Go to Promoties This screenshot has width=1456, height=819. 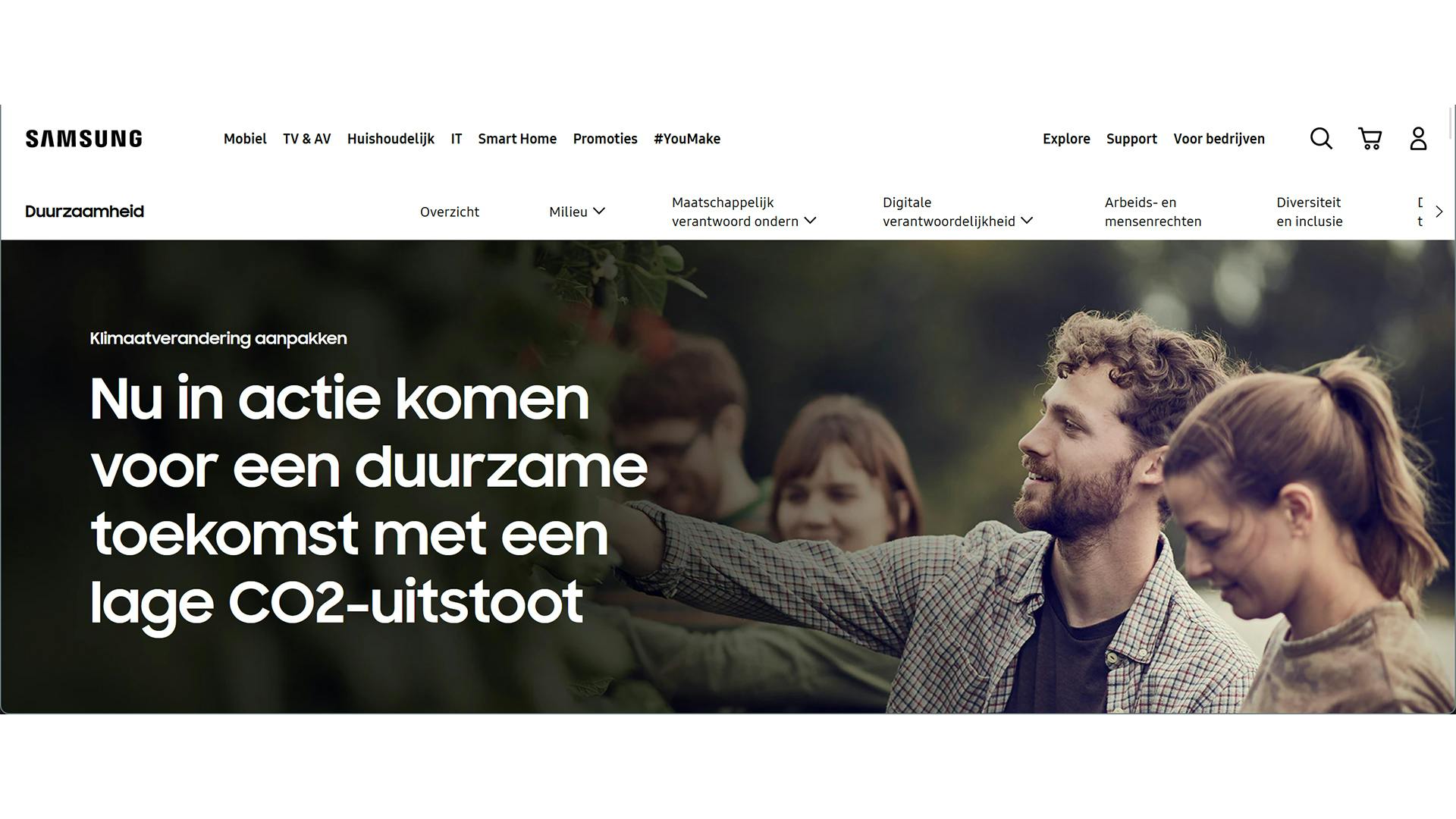[605, 139]
